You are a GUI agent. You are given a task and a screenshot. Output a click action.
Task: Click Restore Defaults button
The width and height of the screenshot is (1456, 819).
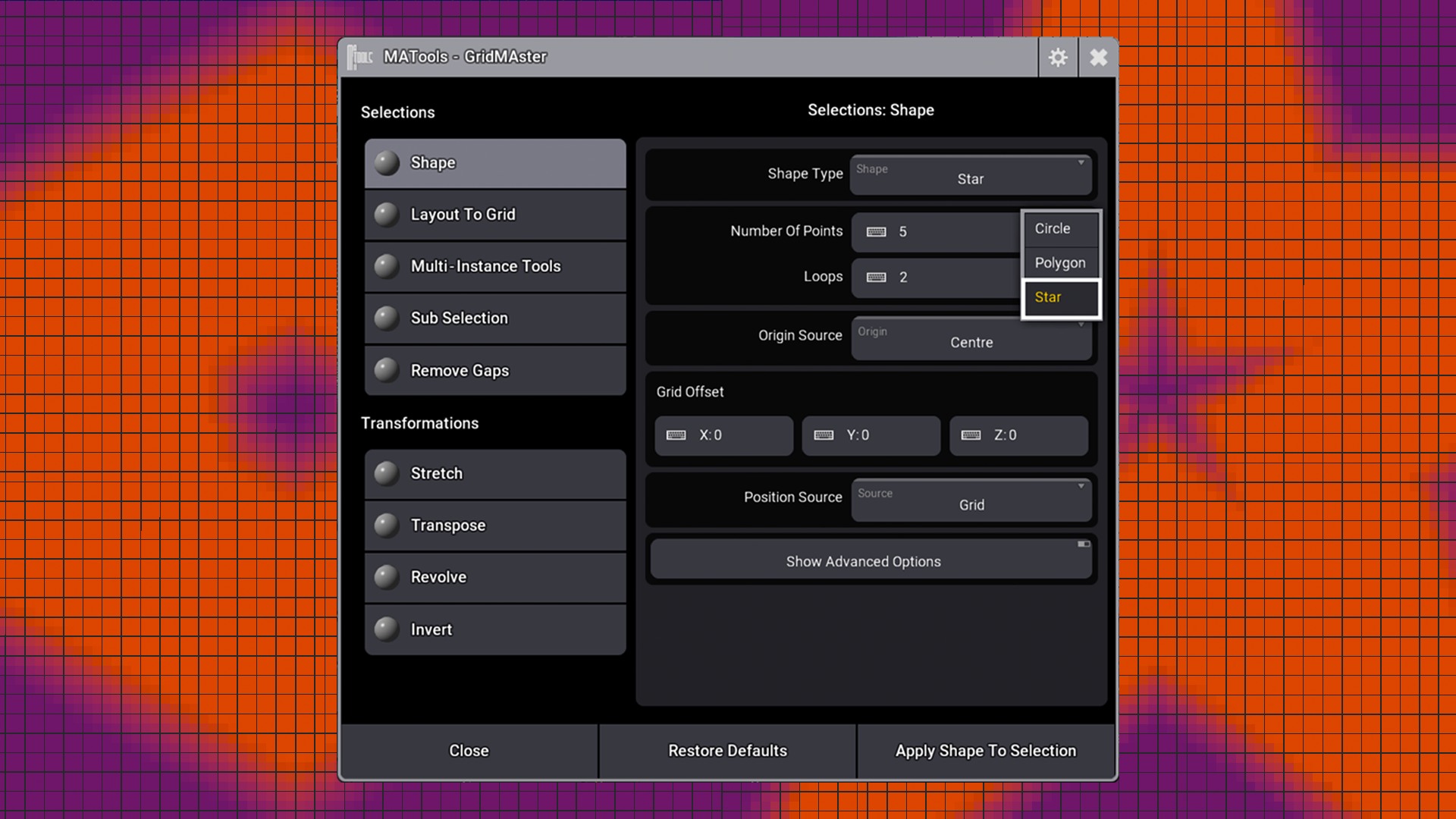point(727,751)
